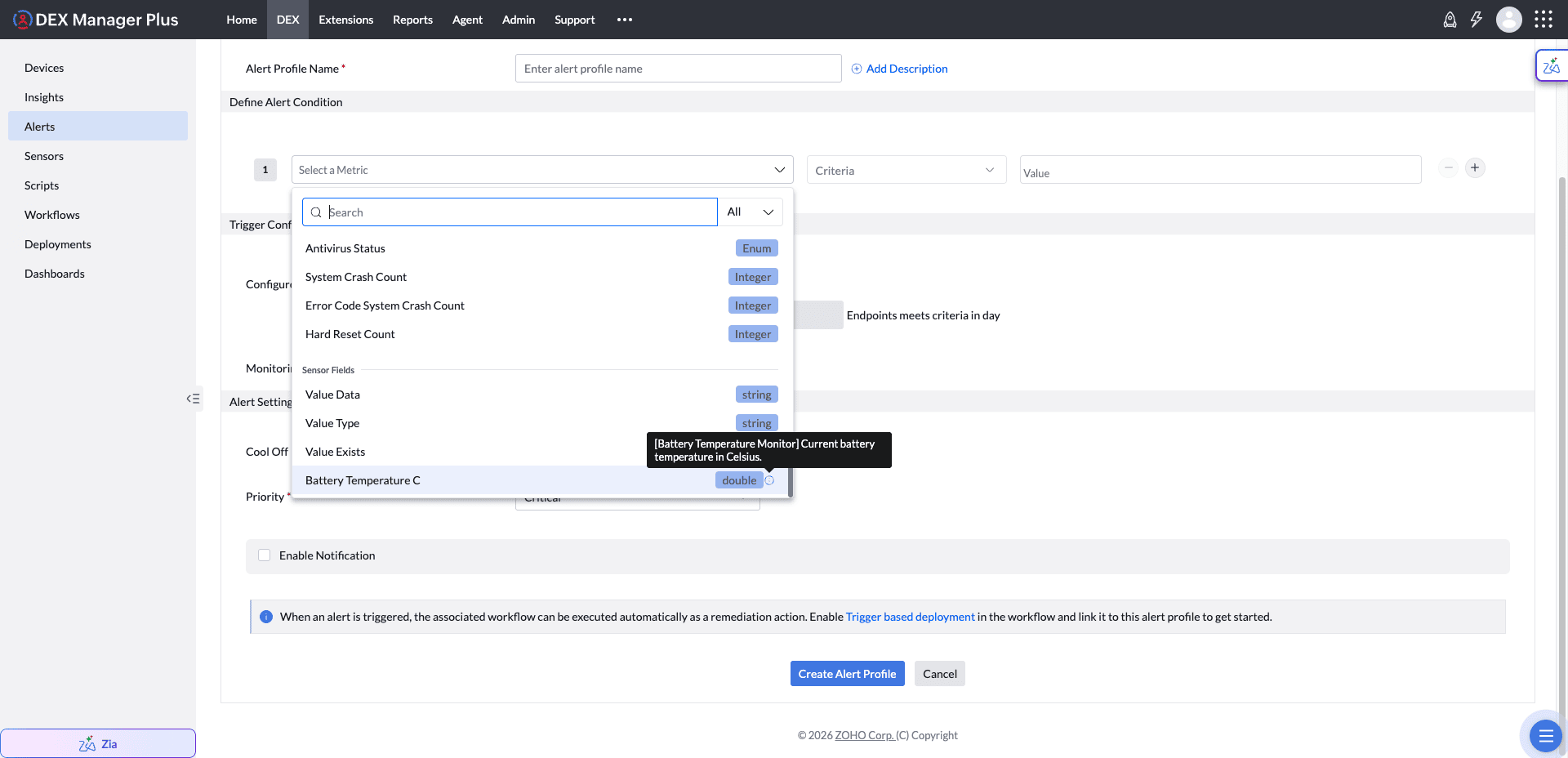Go to Dashboards in the sidebar
Viewport: 1568px width, 758px height.
(x=98, y=274)
